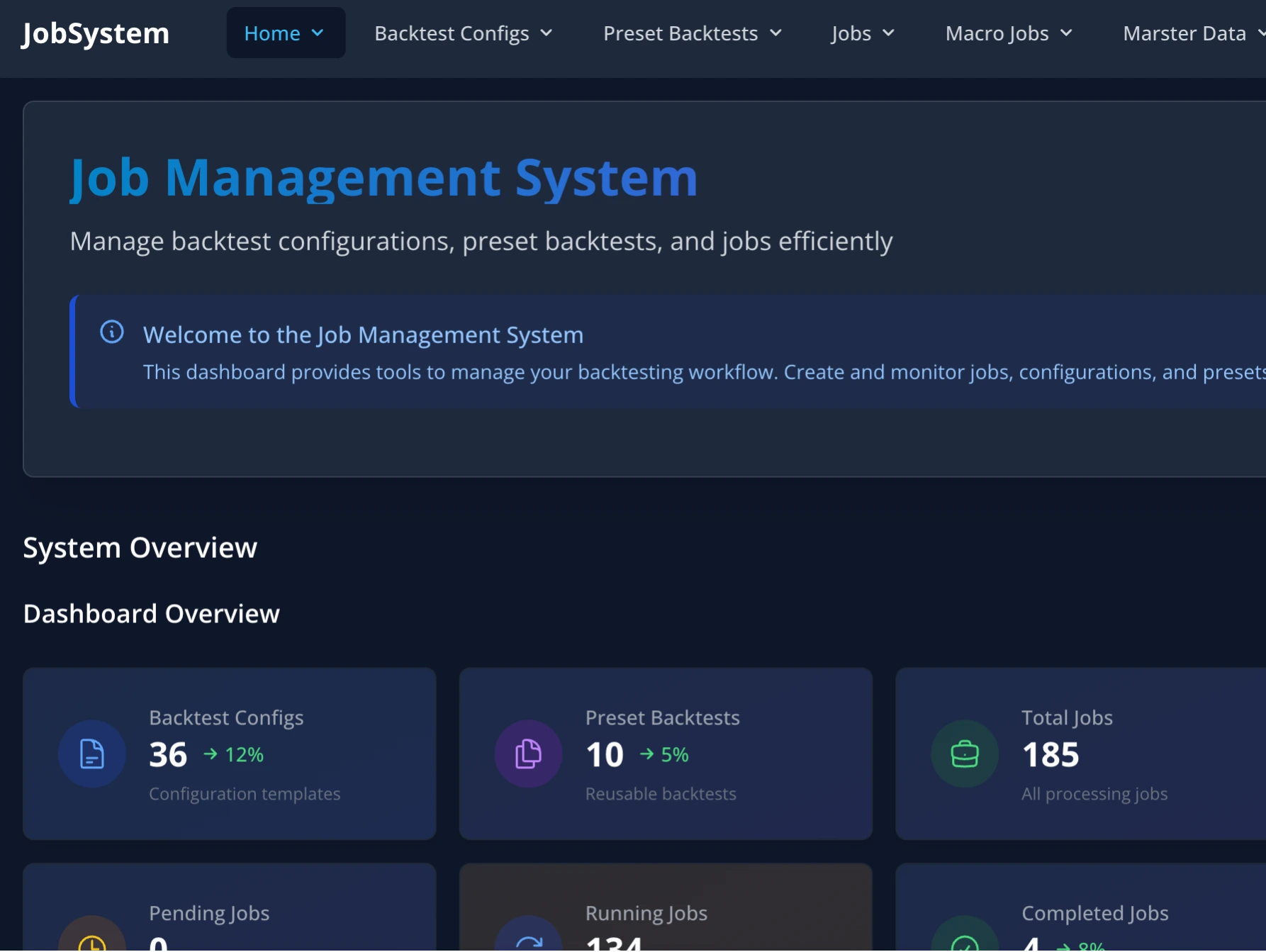
Task: Click the Preset Backtests copy icon
Action: point(528,754)
